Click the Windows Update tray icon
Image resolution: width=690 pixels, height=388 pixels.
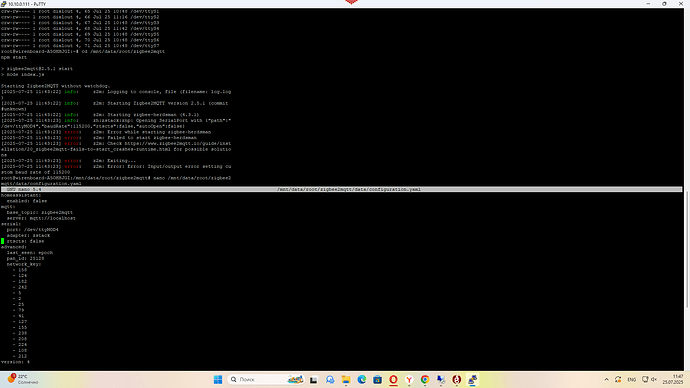(618, 379)
